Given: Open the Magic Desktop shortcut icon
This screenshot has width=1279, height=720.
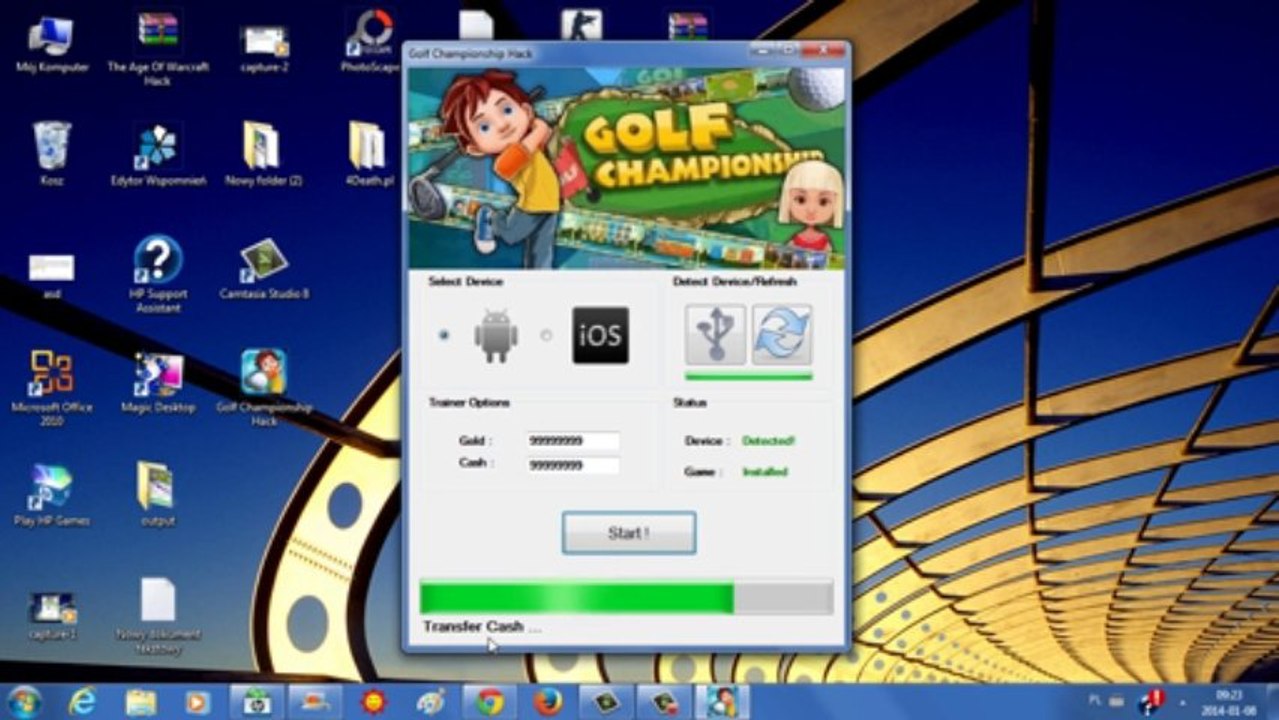Looking at the screenshot, I should (x=158, y=381).
